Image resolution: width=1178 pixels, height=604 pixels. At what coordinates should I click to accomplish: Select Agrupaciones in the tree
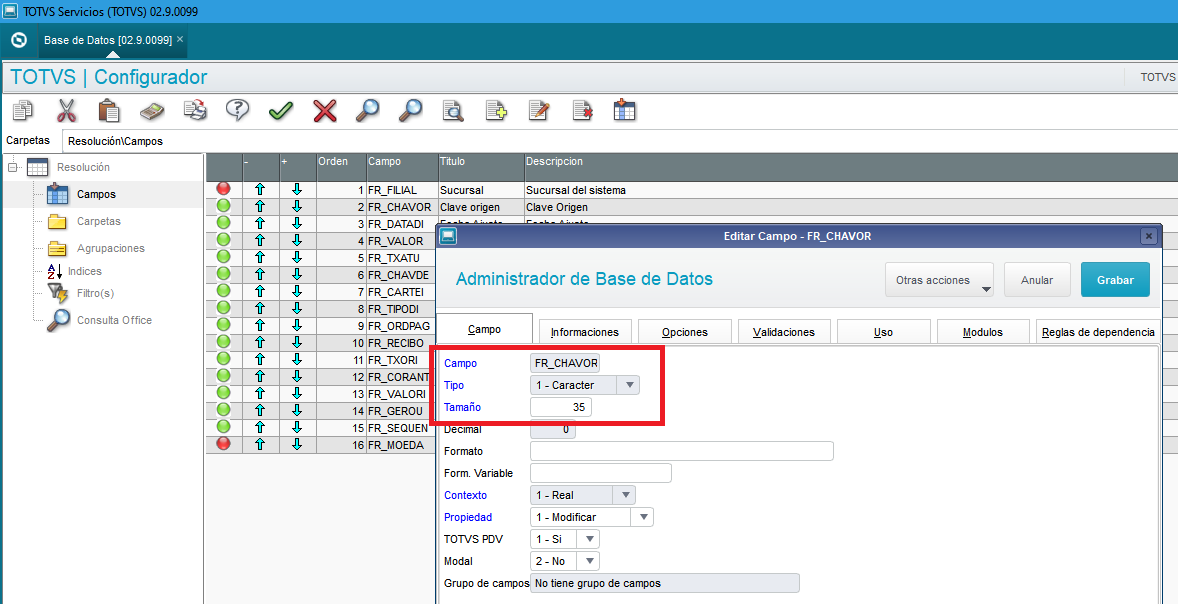click(x=110, y=248)
